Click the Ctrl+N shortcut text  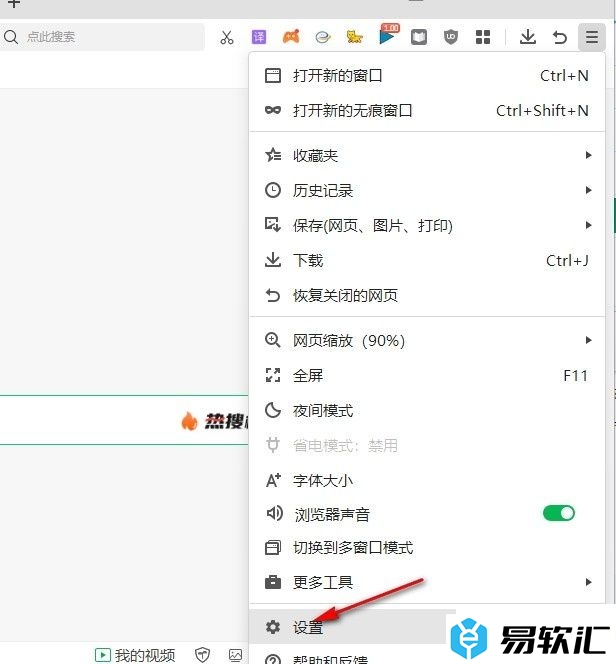point(564,76)
